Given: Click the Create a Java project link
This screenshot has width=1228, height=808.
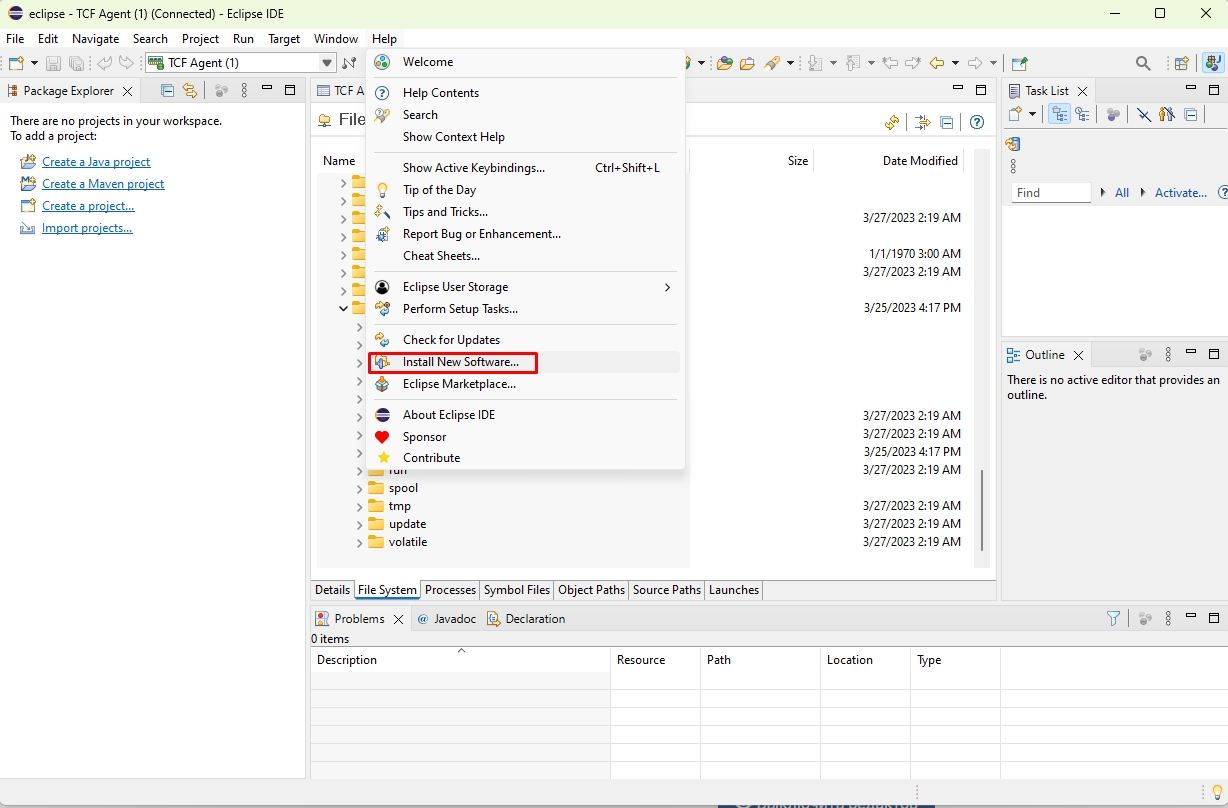Looking at the screenshot, I should coord(96,162).
